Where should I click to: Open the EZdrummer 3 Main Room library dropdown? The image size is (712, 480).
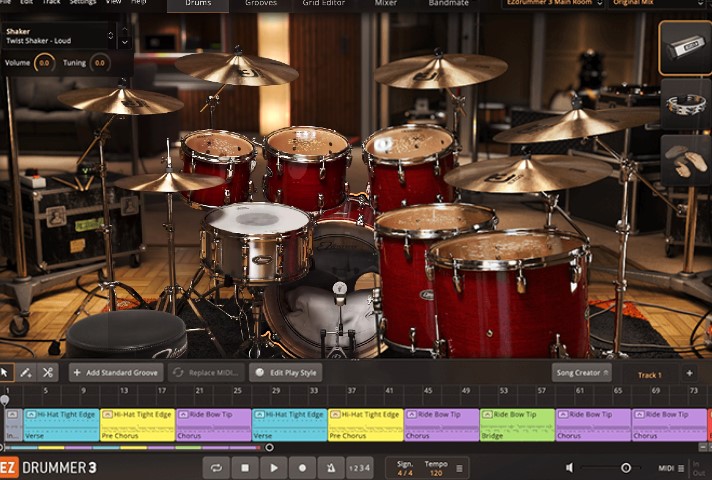pyautogui.click(x=553, y=4)
